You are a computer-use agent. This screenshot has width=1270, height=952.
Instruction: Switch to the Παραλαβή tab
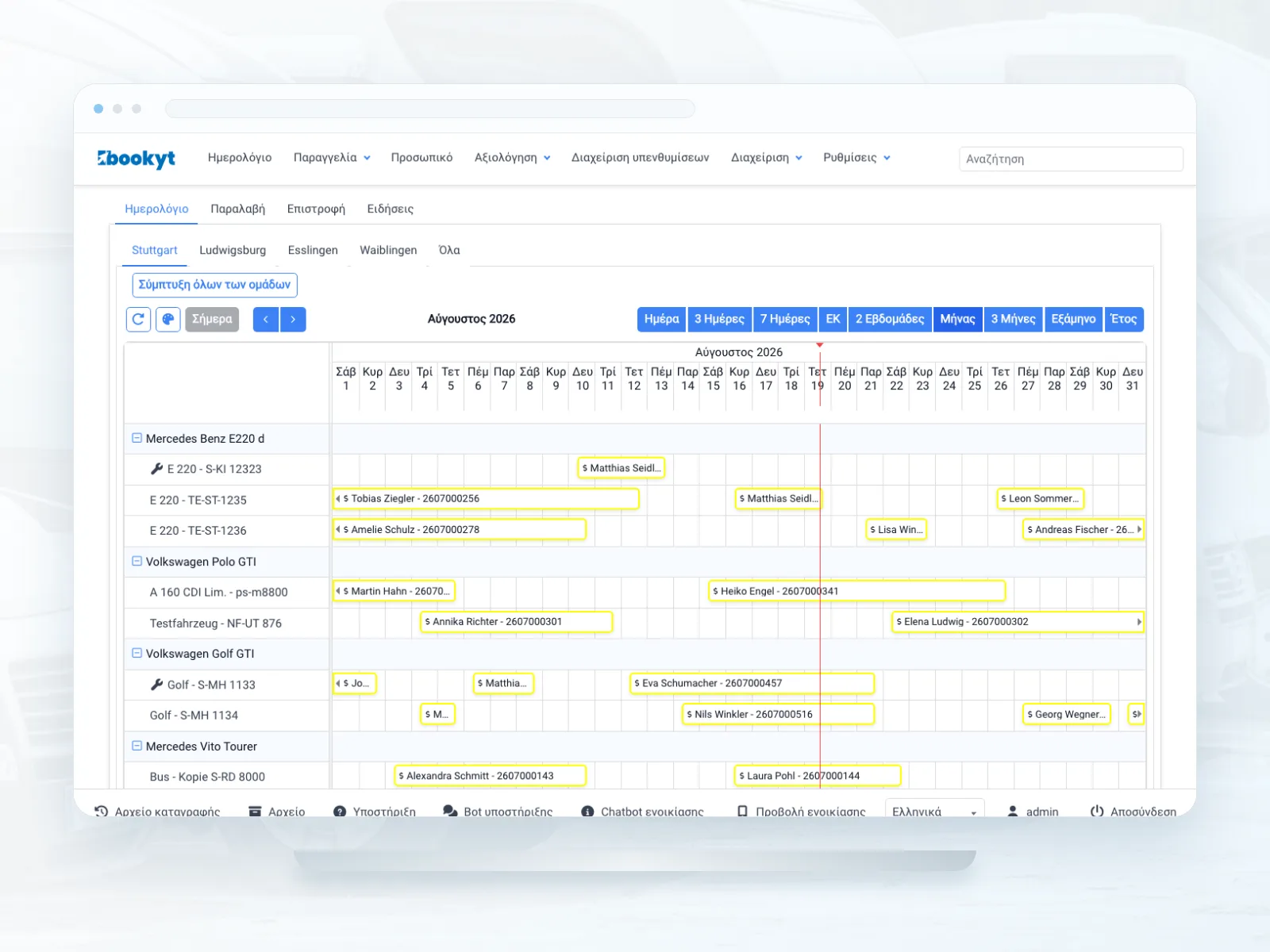click(237, 209)
